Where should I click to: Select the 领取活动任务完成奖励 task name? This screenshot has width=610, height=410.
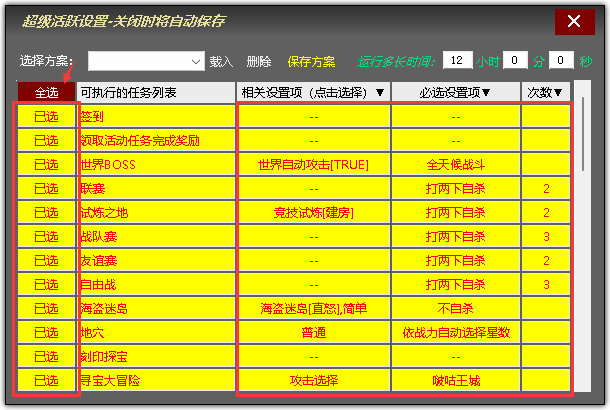coord(156,140)
